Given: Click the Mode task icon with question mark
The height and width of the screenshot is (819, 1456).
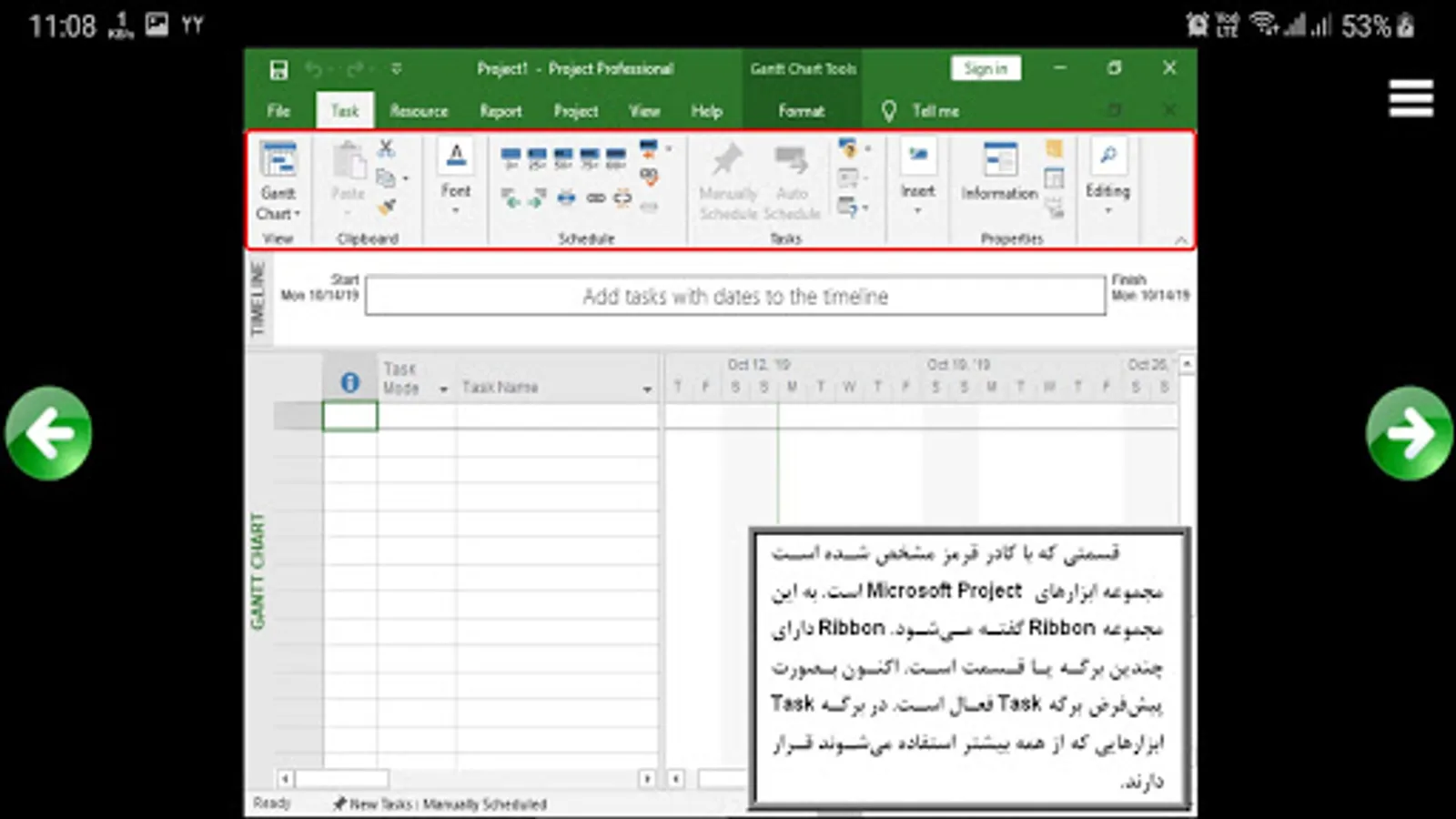Looking at the screenshot, I should pos(847,207).
